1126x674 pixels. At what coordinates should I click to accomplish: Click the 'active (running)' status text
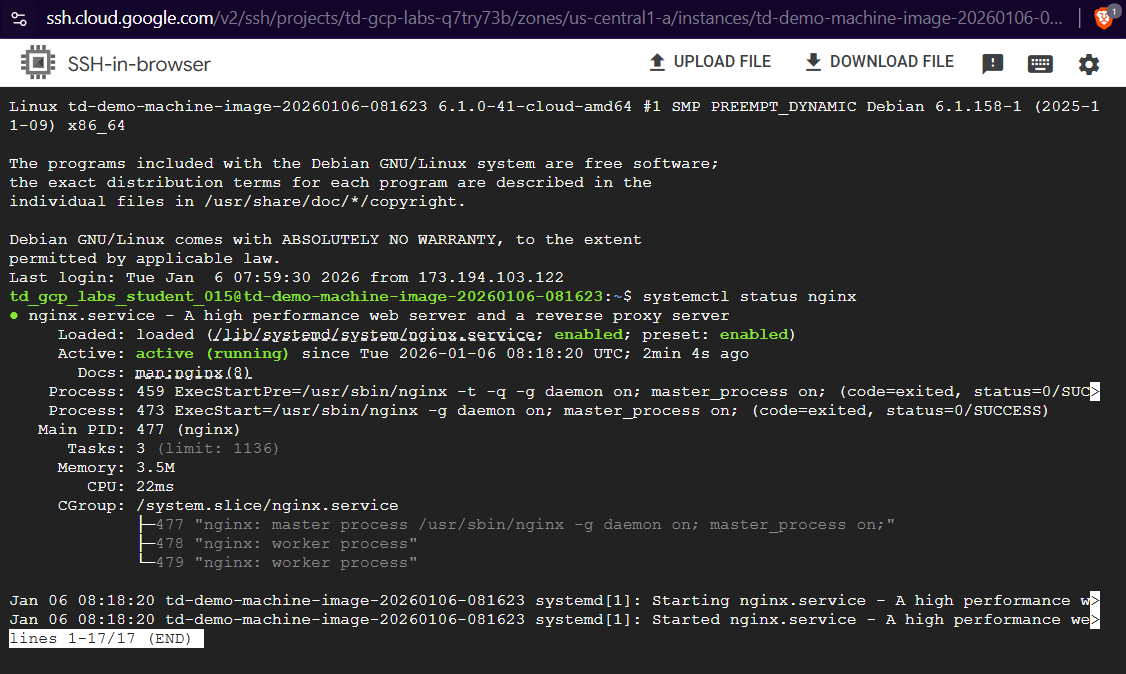click(x=212, y=354)
